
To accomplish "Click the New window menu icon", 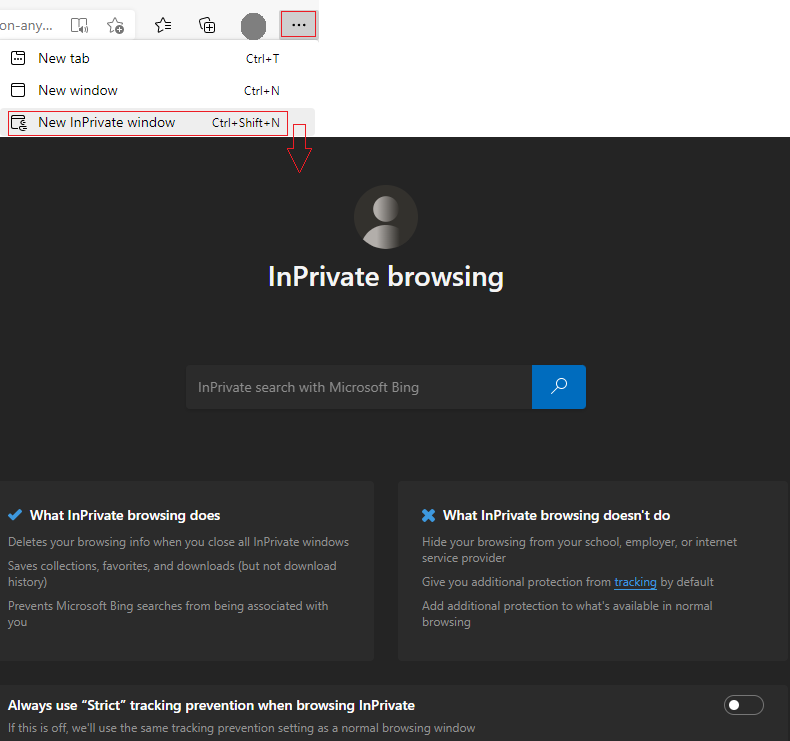I will (x=18, y=90).
